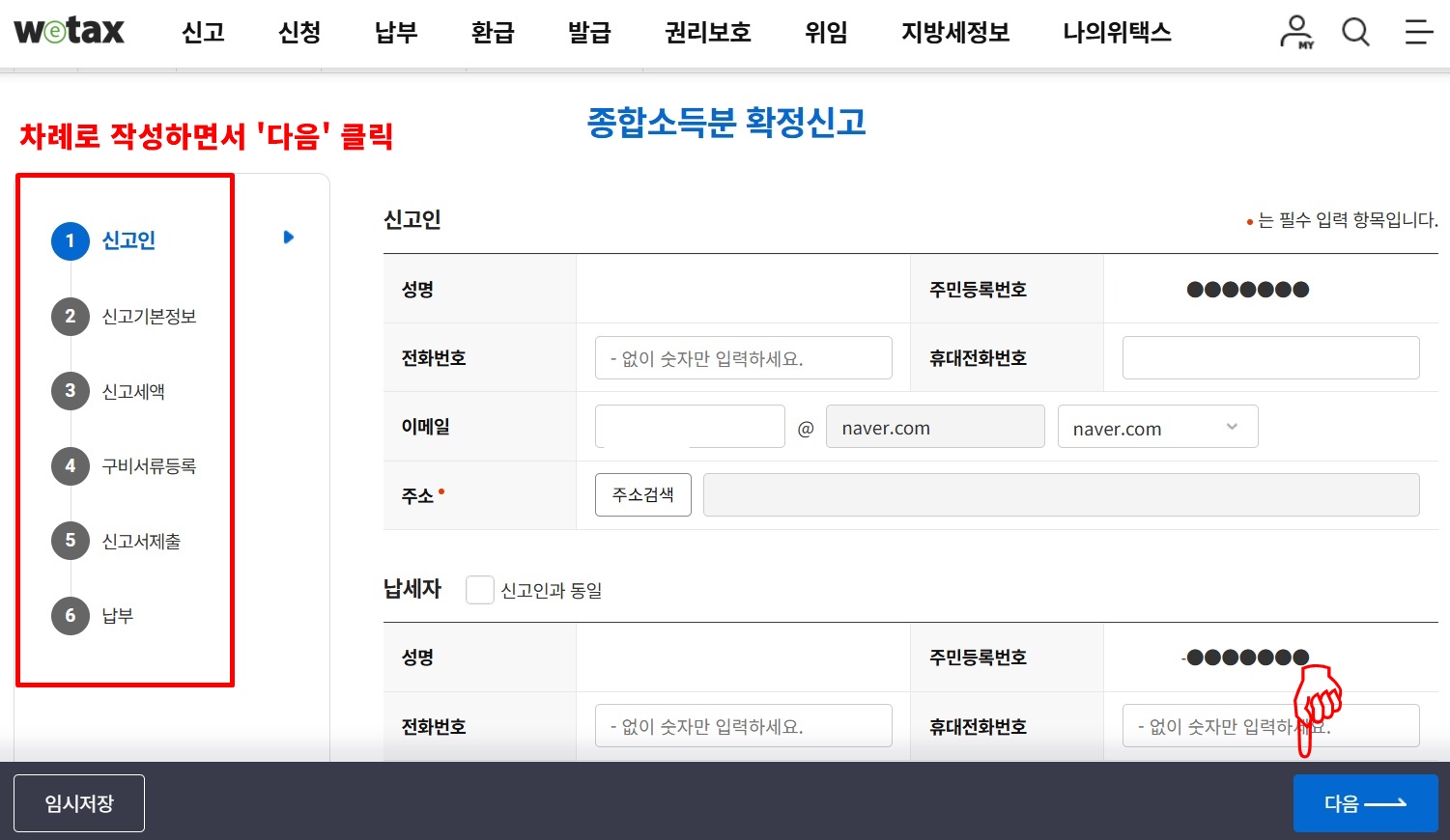Select step 1 신고인 circle icon

click(x=70, y=241)
